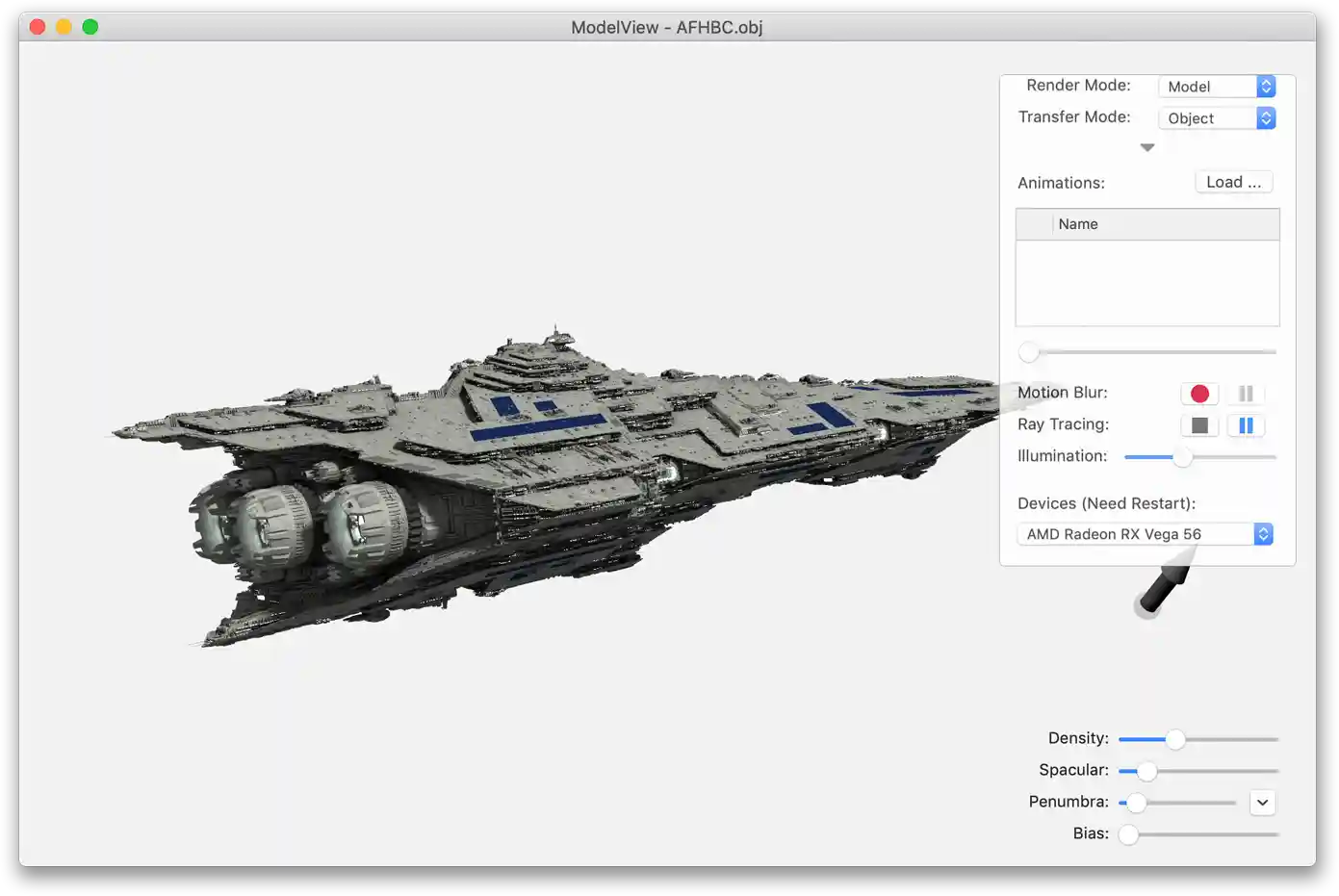
Task: Open the Transfer Mode dropdown set to Object
Action: coord(1217,118)
